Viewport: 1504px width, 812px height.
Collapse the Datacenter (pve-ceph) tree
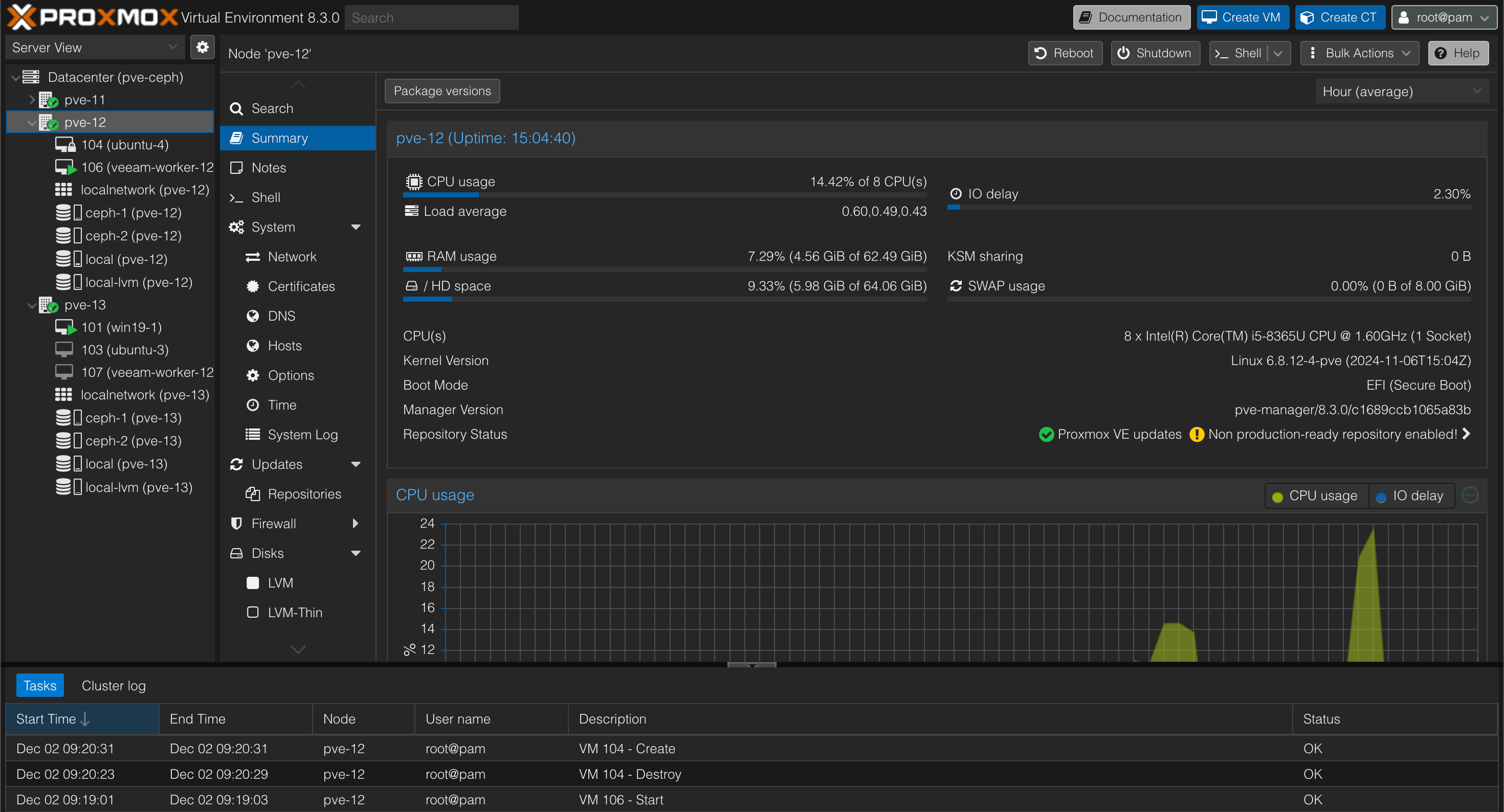pyautogui.click(x=16, y=78)
